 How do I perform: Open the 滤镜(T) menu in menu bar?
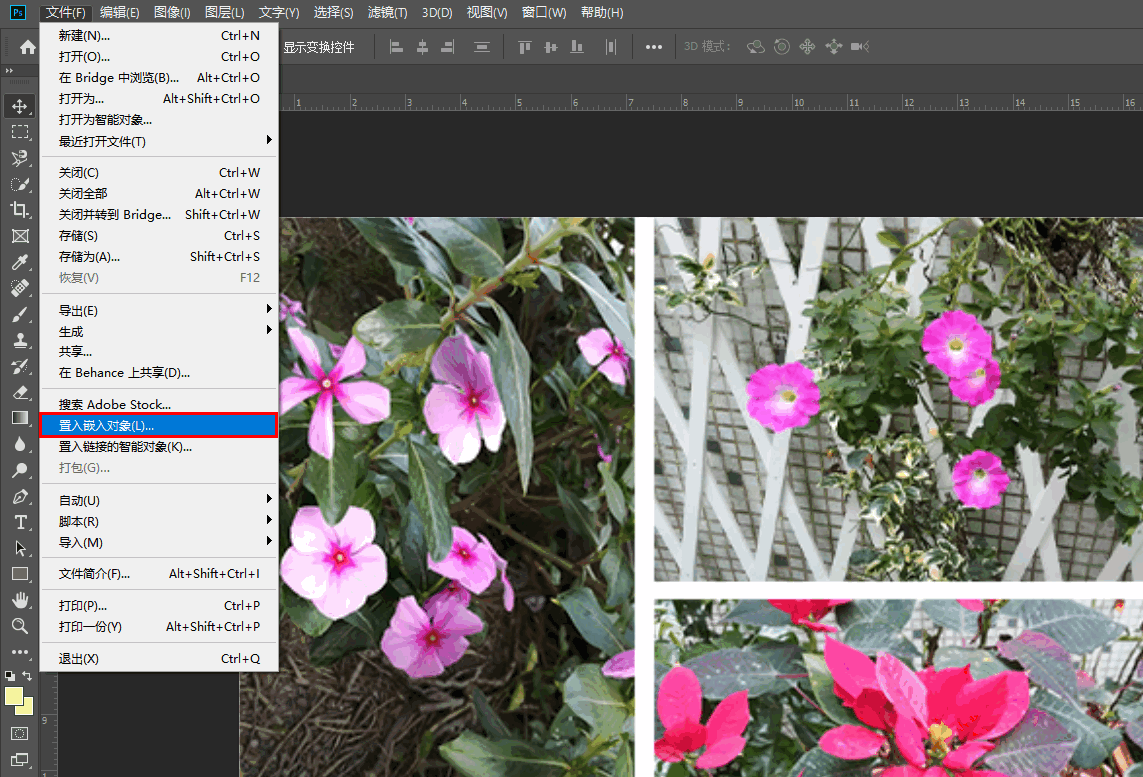[387, 12]
